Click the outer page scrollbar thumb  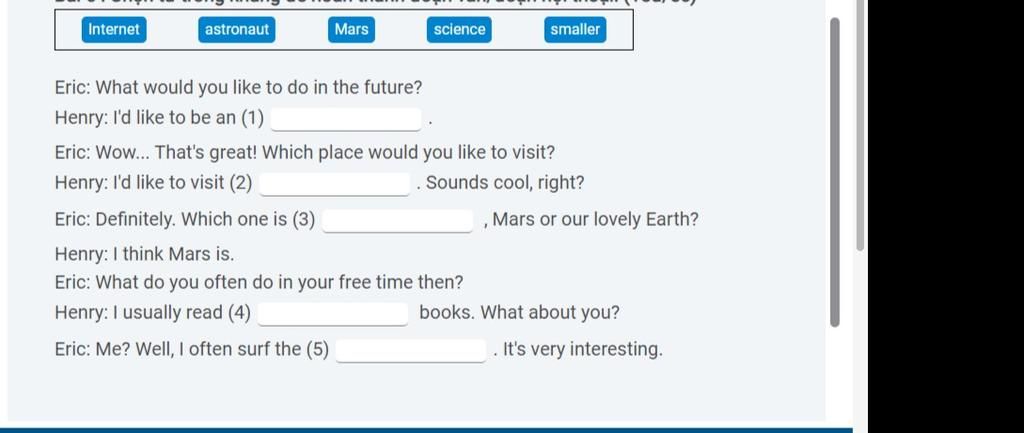click(860, 124)
